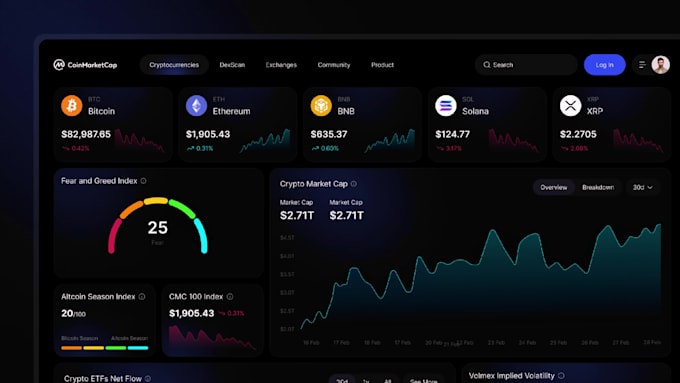Click the Ethereum sparkline chart

[265, 141]
